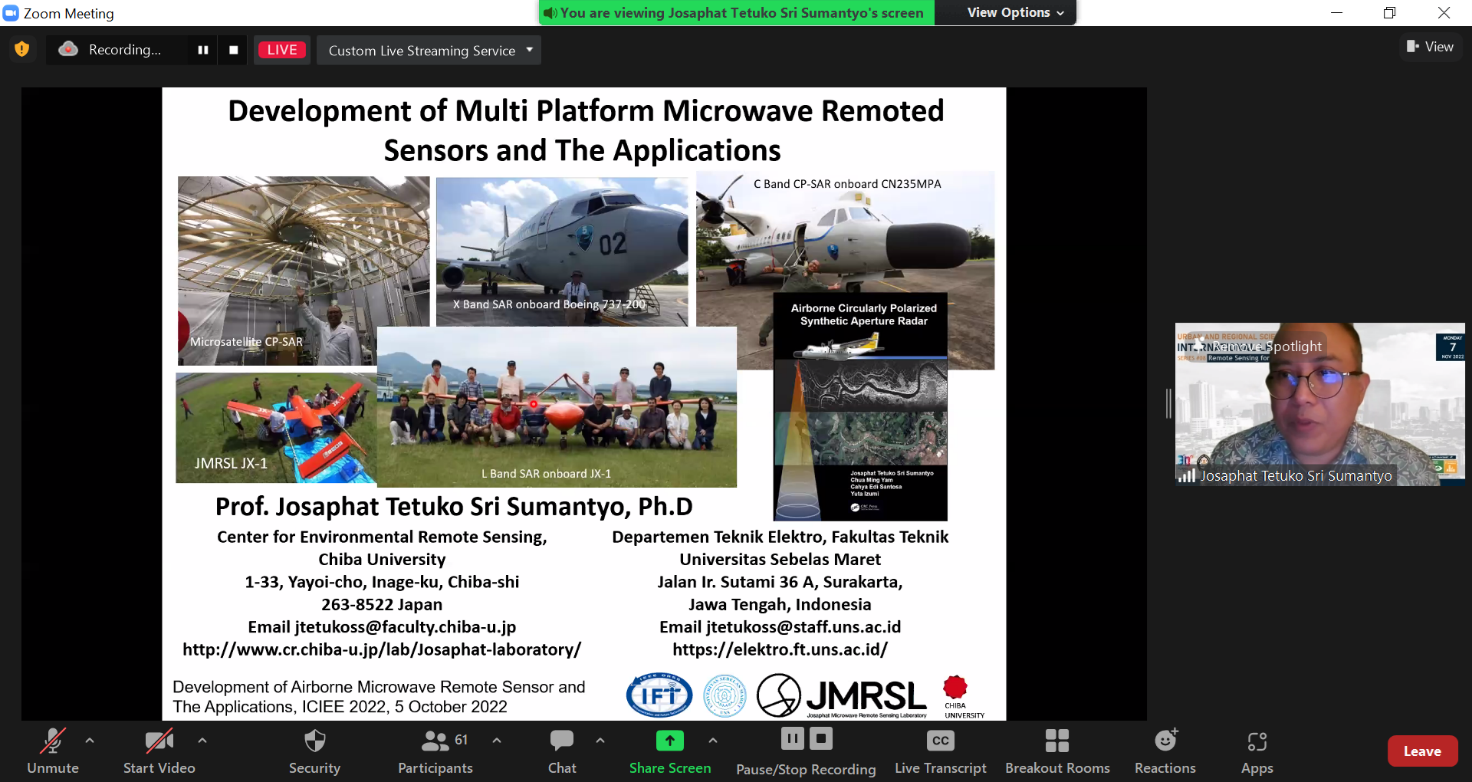Click the red Leave button
1472x782 pixels.
pos(1421,751)
